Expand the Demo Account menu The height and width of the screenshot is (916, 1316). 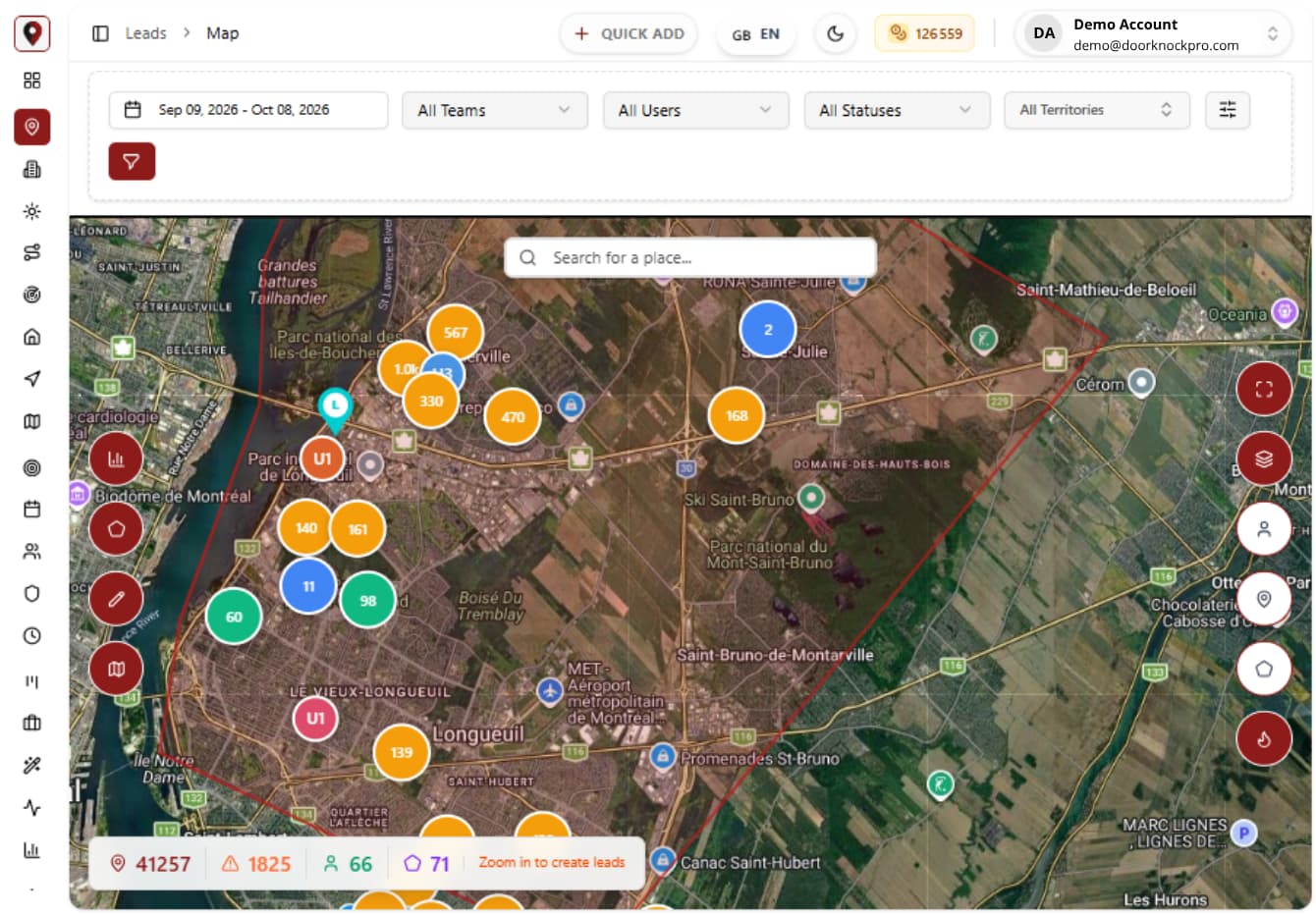click(x=1154, y=33)
